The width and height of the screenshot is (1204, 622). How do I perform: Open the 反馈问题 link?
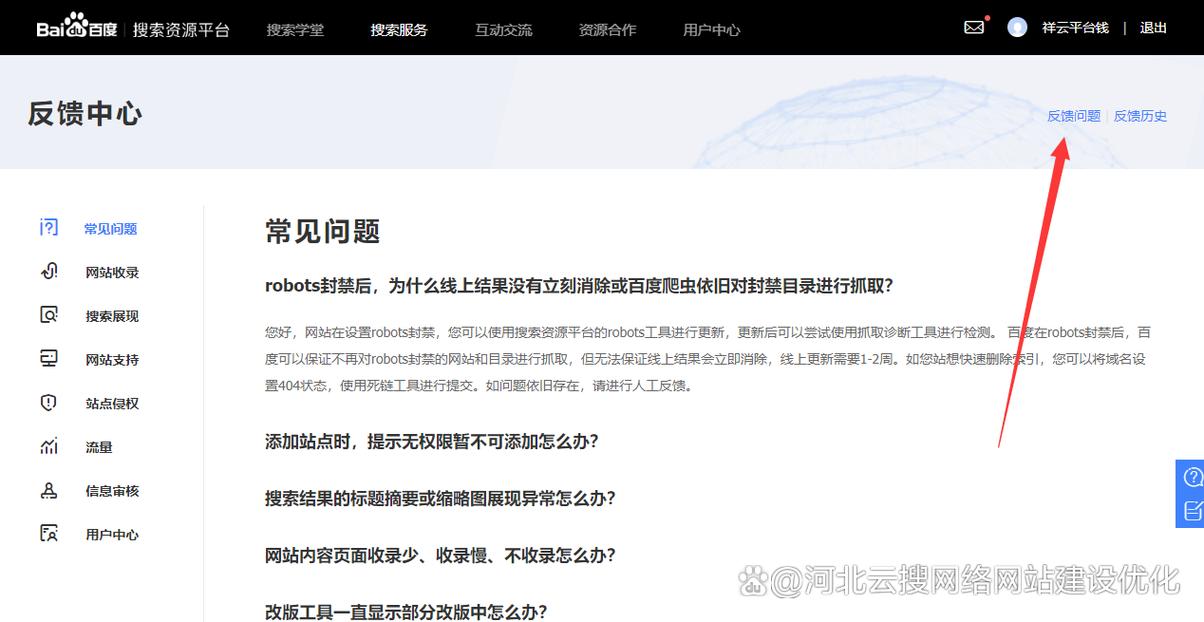click(1073, 116)
